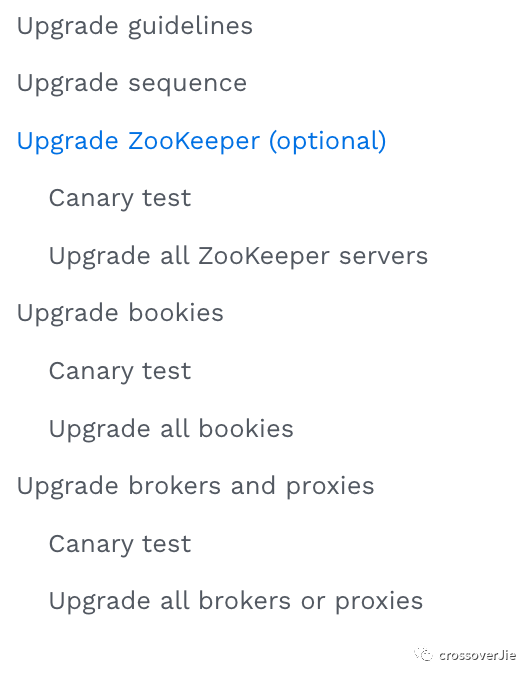The image size is (532, 676).
Task: Click the word sequence in second entry
Action: point(188,84)
